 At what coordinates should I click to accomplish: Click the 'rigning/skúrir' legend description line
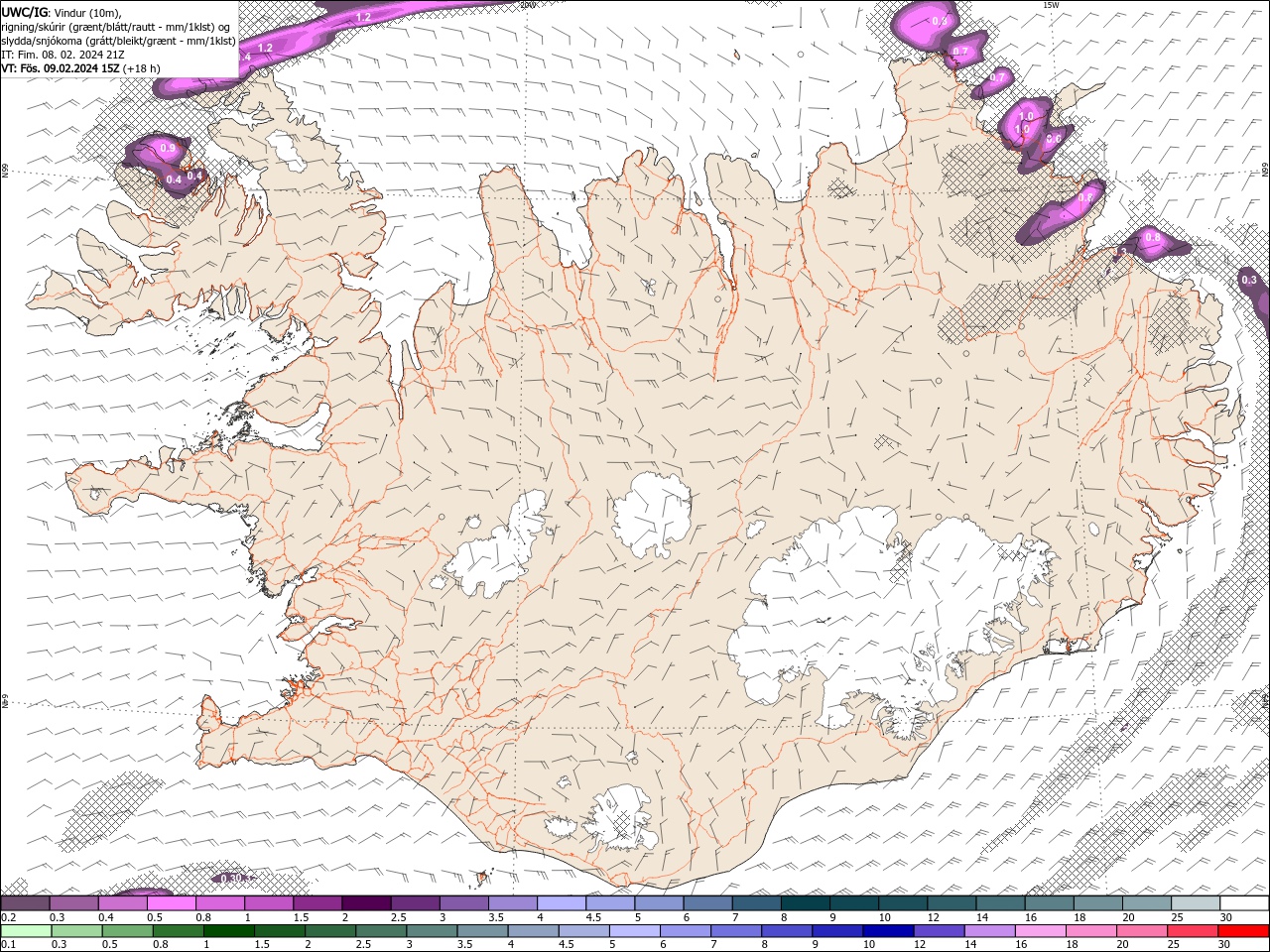[117, 27]
